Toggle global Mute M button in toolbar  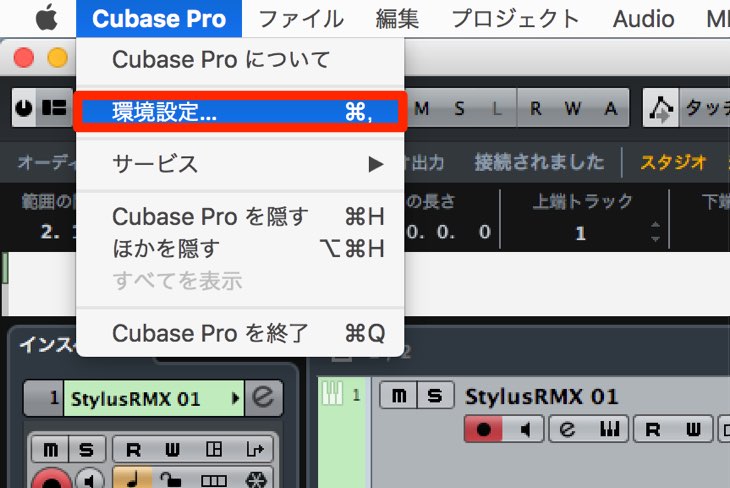pyautogui.click(x=422, y=108)
